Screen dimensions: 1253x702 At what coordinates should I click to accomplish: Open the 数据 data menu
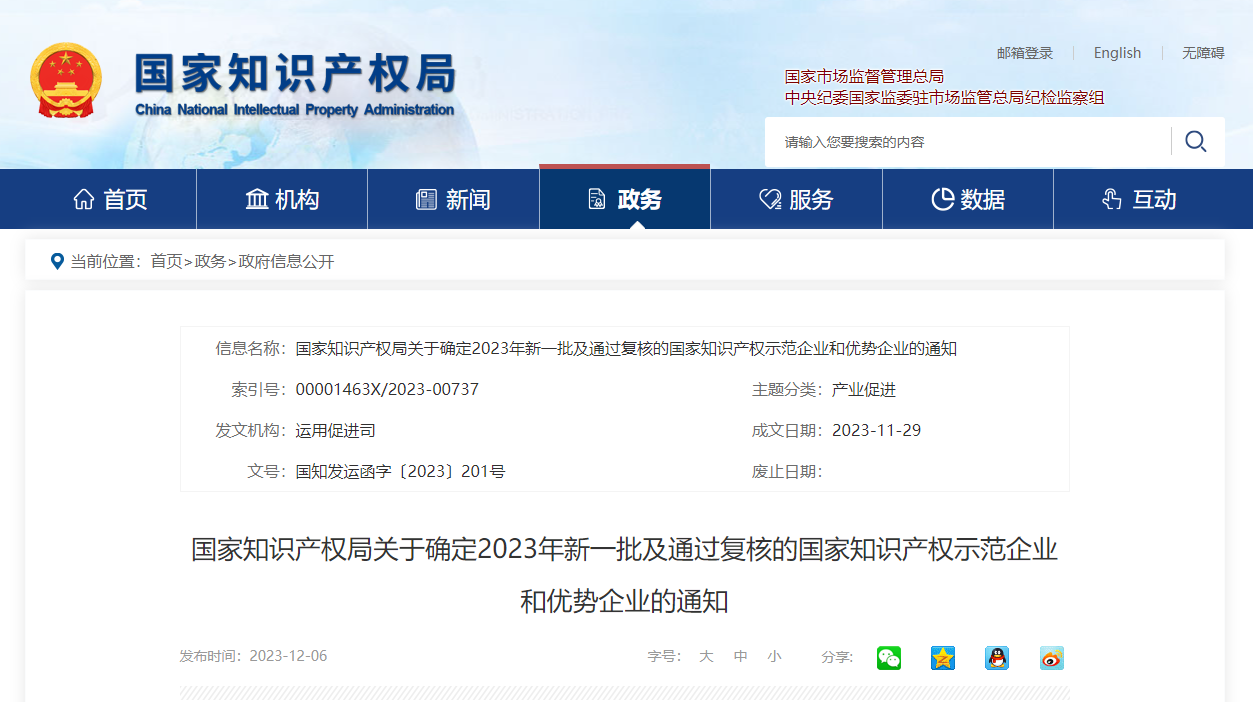click(x=968, y=199)
